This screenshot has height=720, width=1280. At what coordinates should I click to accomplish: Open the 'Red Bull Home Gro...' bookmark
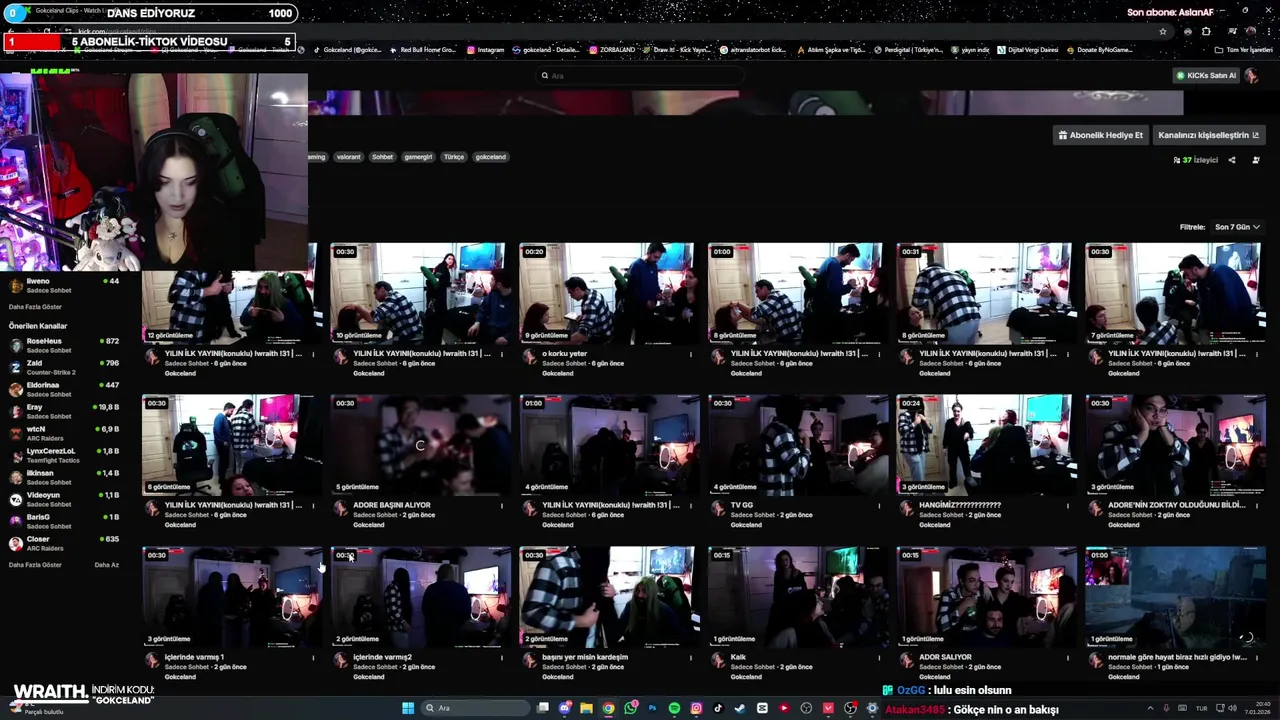click(x=422, y=50)
